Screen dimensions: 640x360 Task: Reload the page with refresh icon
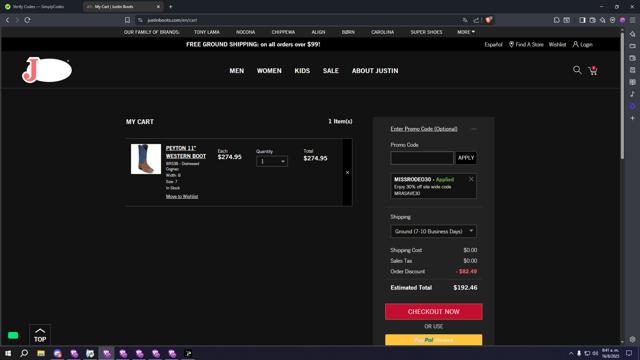click(27, 20)
